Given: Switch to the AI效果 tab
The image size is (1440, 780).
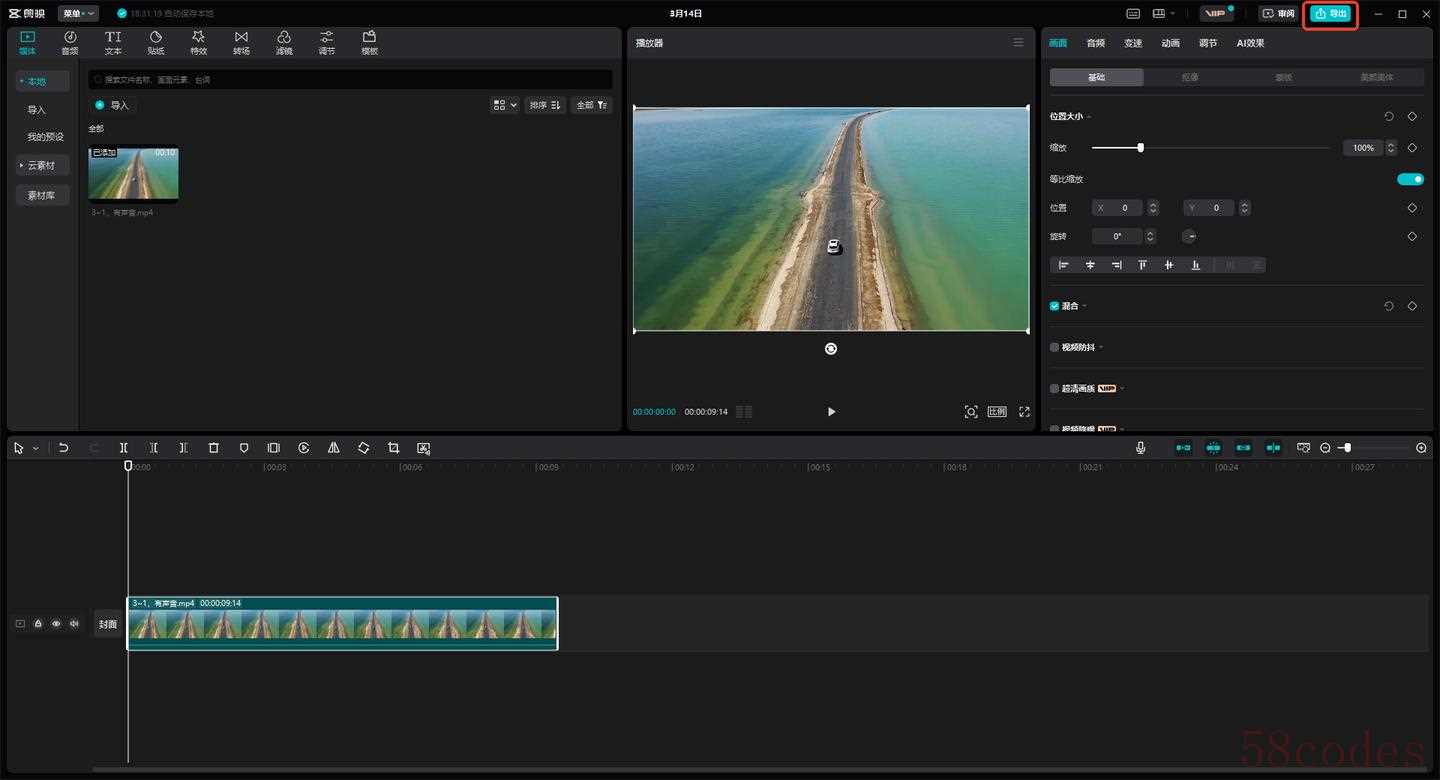Looking at the screenshot, I should (1250, 43).
